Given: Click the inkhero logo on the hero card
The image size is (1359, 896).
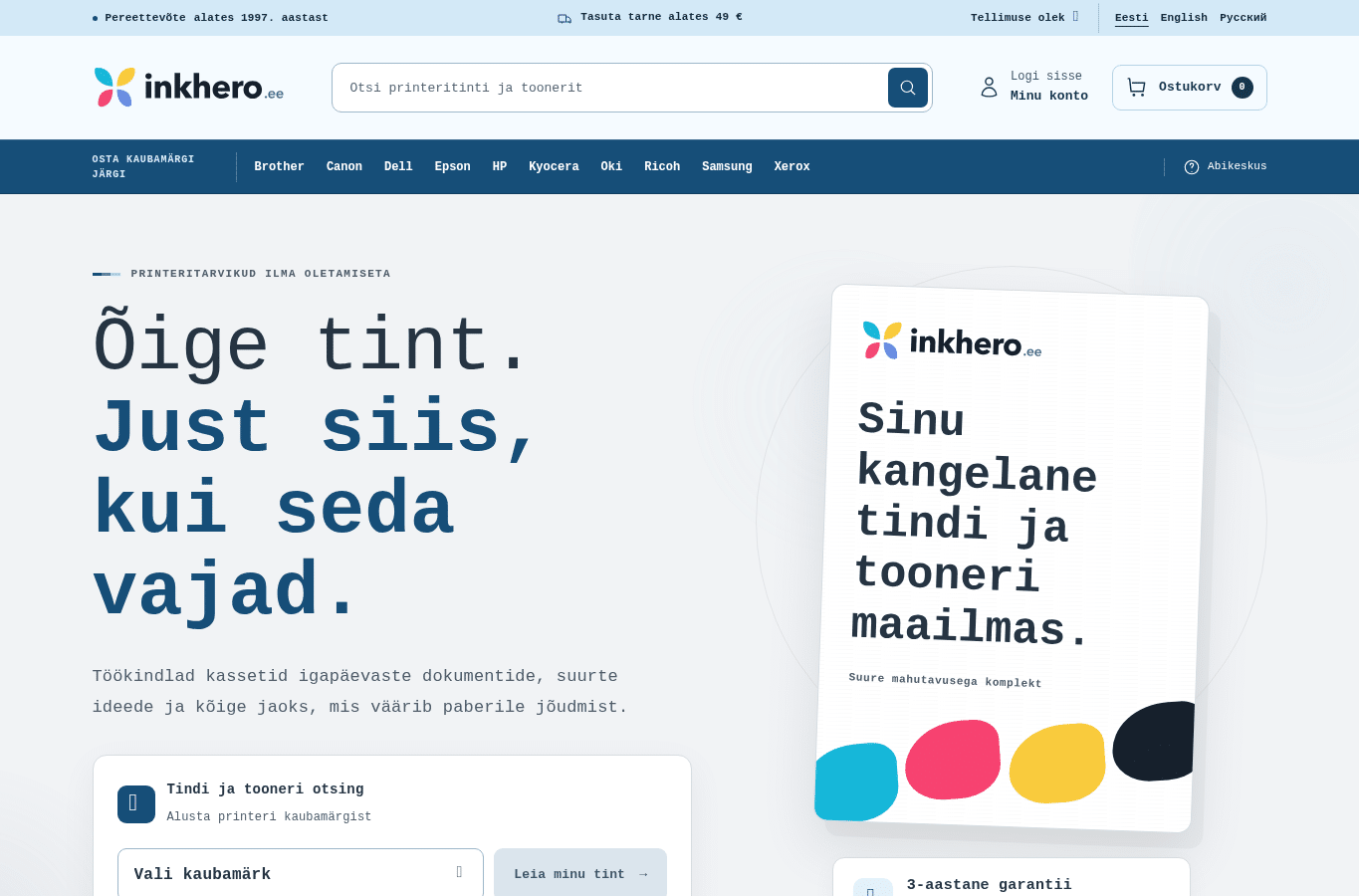Looking at the screenshot, I should 952,340.
